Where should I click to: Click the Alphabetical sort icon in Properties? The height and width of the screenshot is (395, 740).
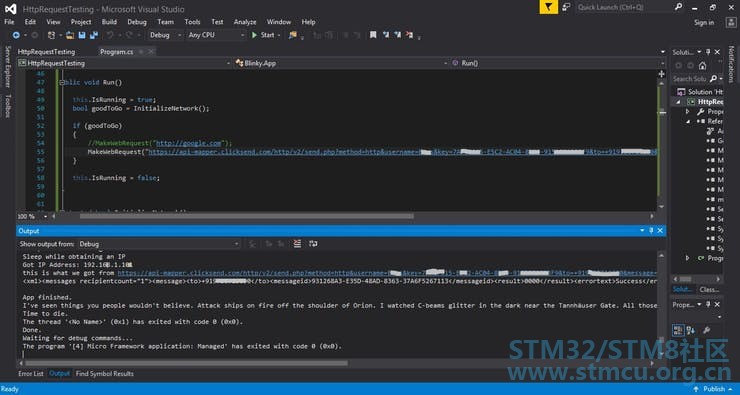pyautogui.click(x=691, y=330)
